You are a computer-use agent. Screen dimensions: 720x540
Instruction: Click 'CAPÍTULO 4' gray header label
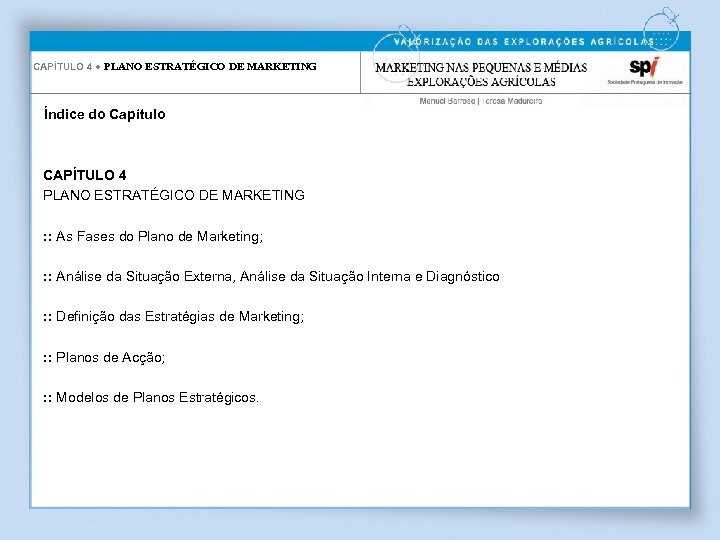point(63,67)
